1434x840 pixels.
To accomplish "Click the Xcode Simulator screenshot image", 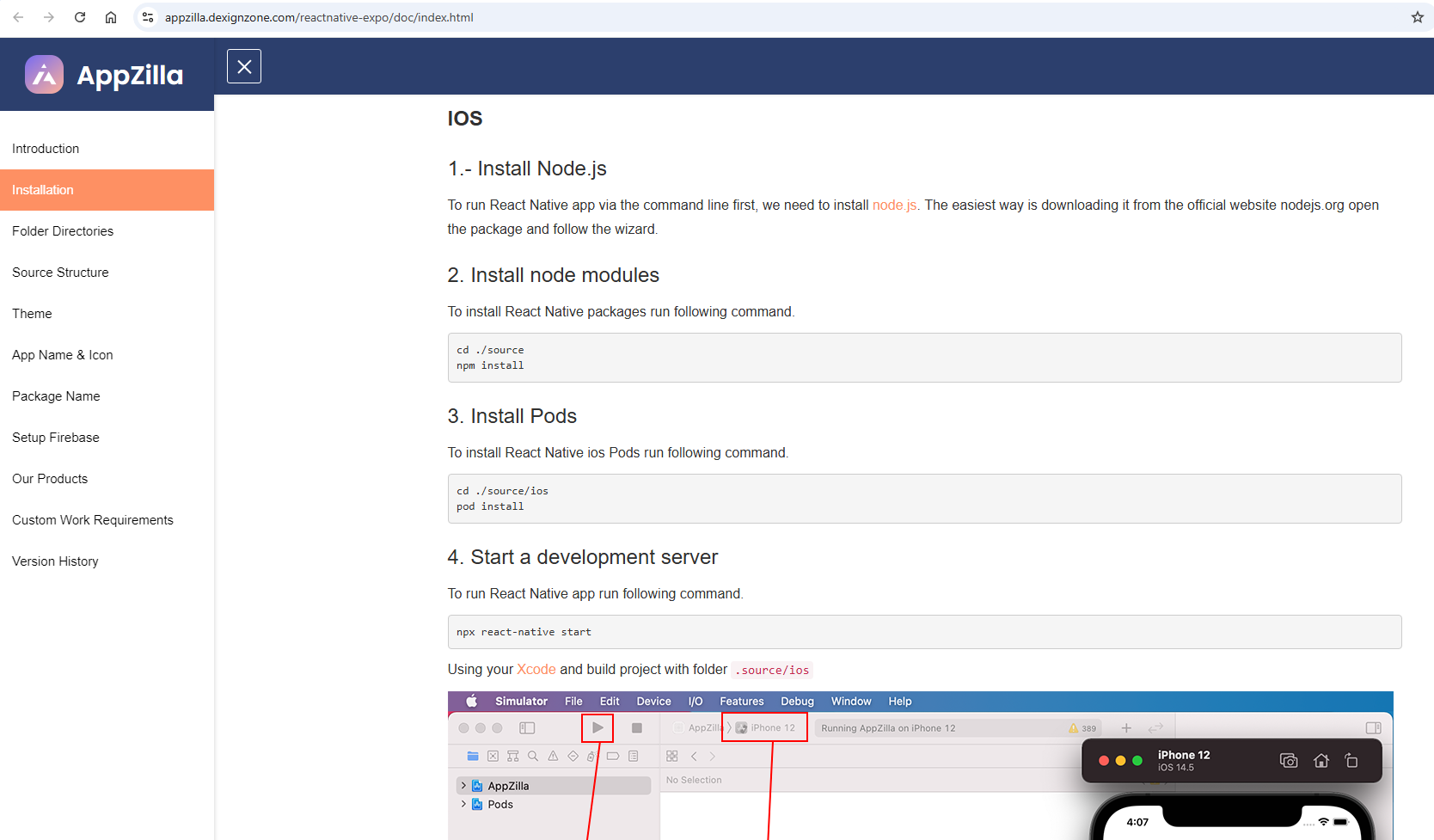I will click(920, 765).
